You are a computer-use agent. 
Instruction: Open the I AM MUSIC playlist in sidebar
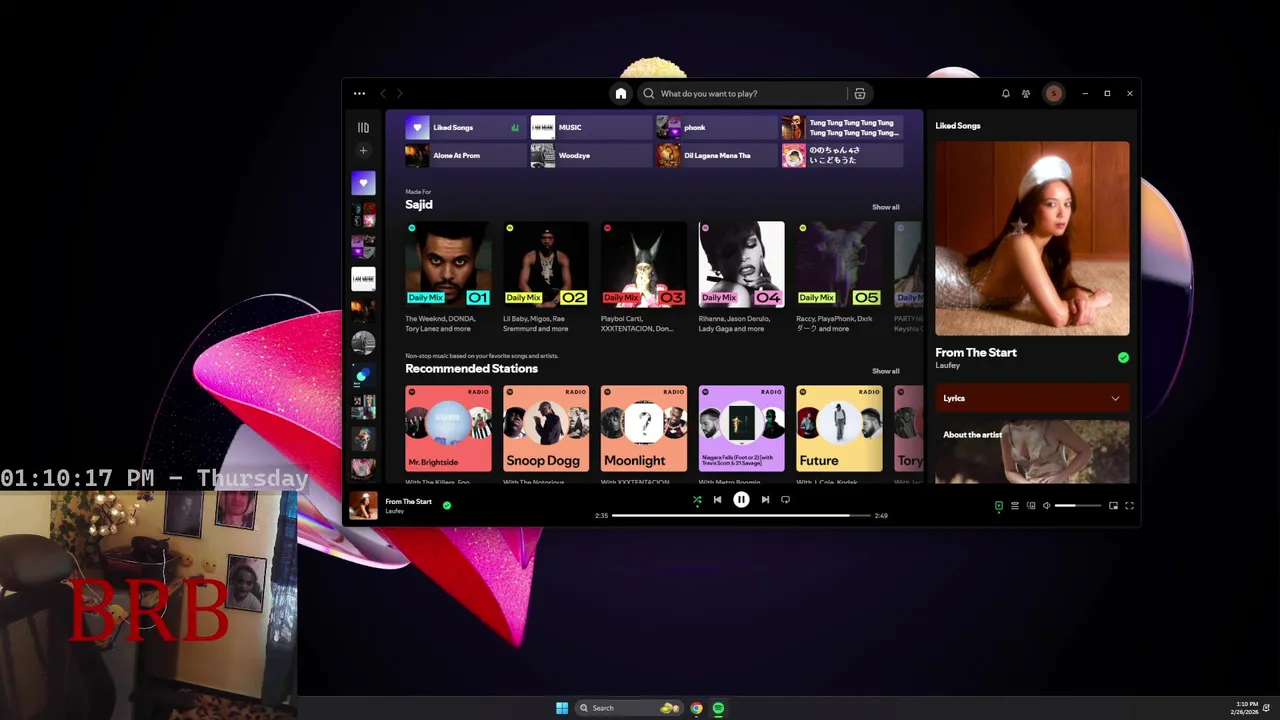tap(363, 278)
